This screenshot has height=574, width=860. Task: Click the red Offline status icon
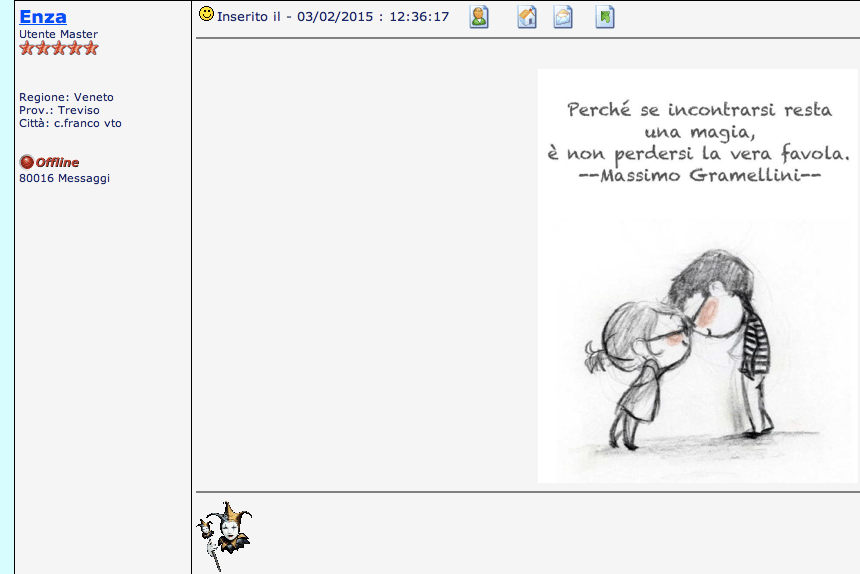pyautogui.click(x=26, y=162)
